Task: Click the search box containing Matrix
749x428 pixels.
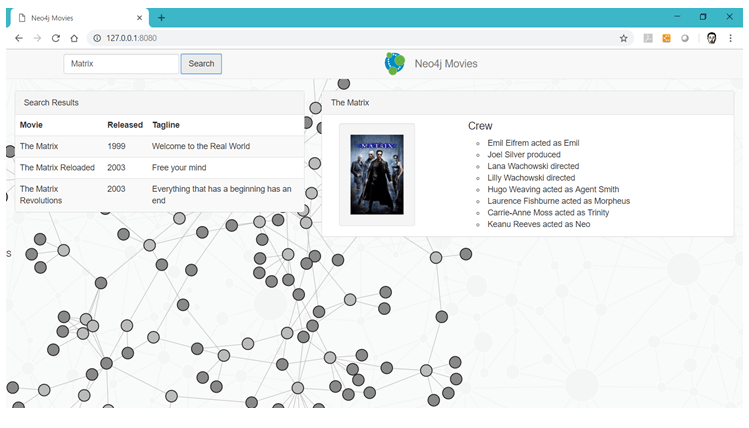Action: click(121, 64)
